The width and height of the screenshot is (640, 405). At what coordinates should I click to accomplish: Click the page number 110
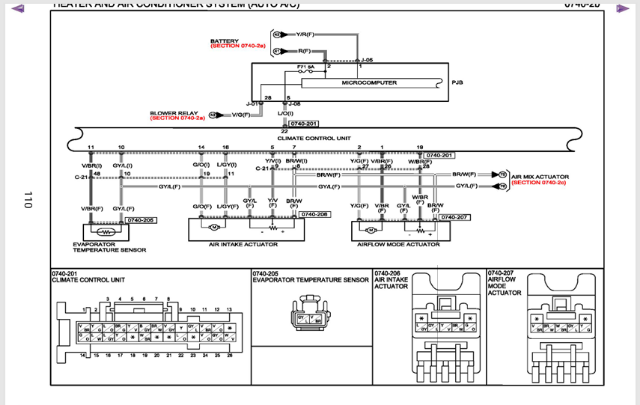click(27, 200)
